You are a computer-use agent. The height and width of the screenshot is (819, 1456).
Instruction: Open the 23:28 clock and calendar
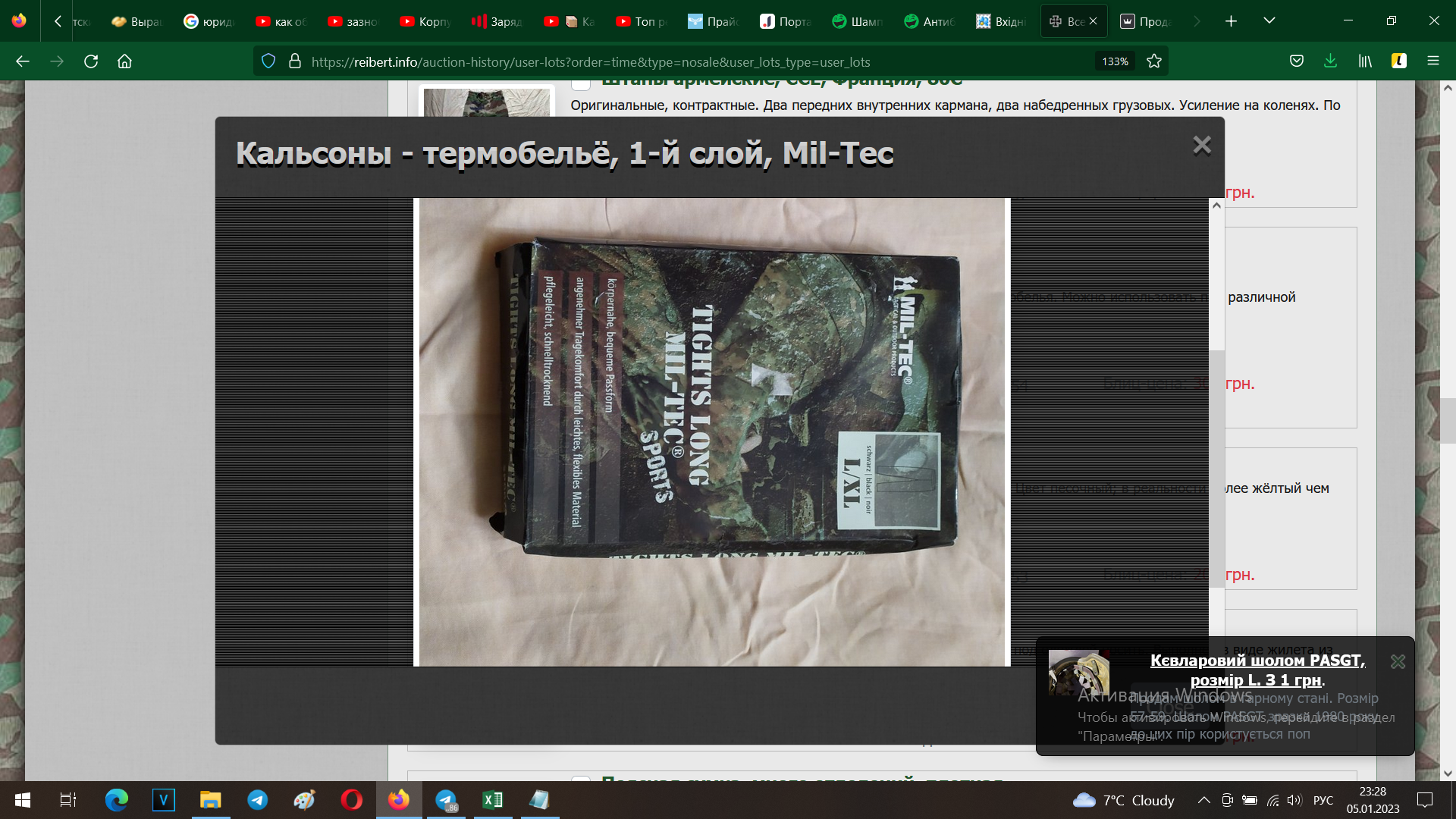click(1373, 800)
